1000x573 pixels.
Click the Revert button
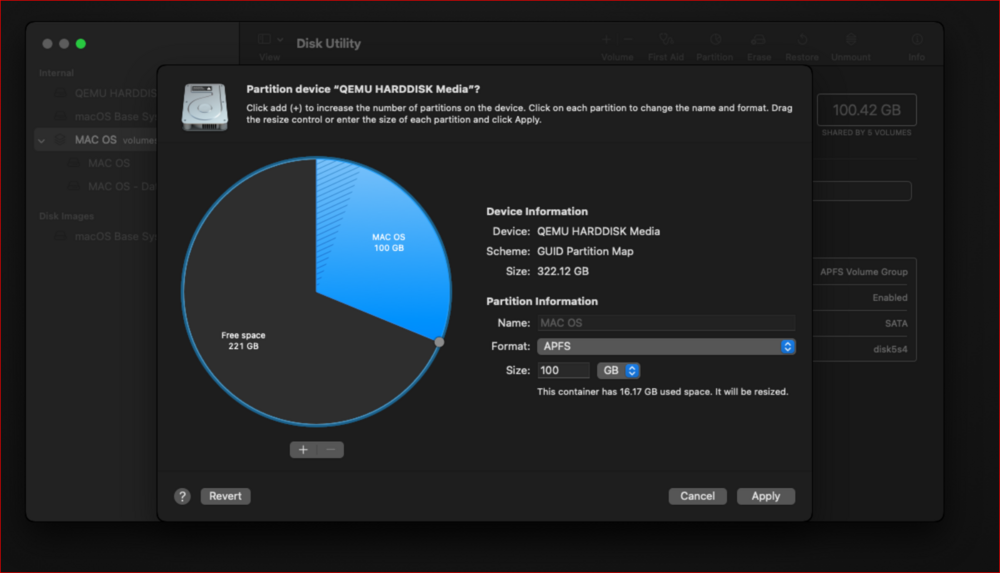pos(225,496)
